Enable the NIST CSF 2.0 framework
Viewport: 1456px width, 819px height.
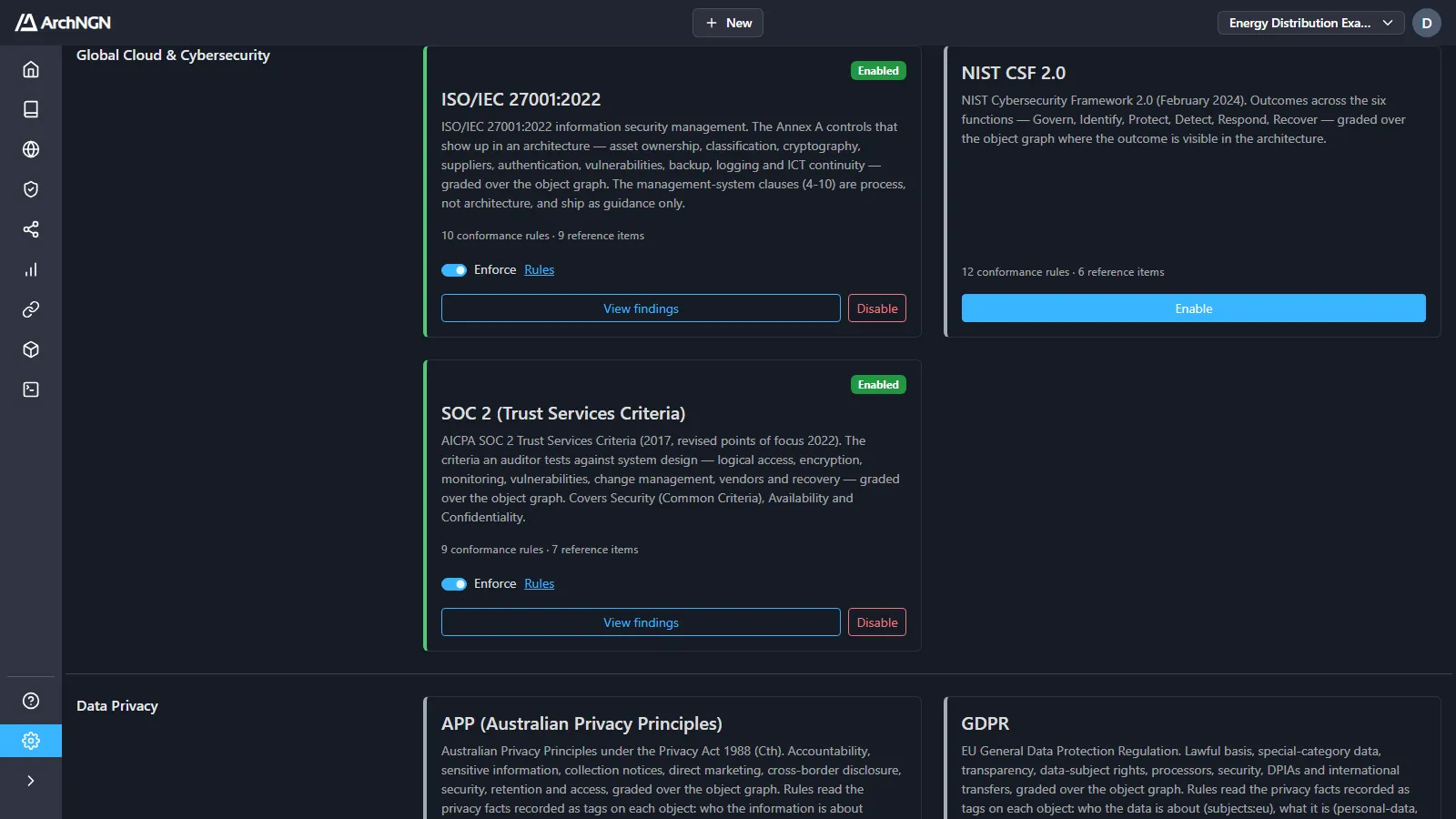coord(1194,308)
